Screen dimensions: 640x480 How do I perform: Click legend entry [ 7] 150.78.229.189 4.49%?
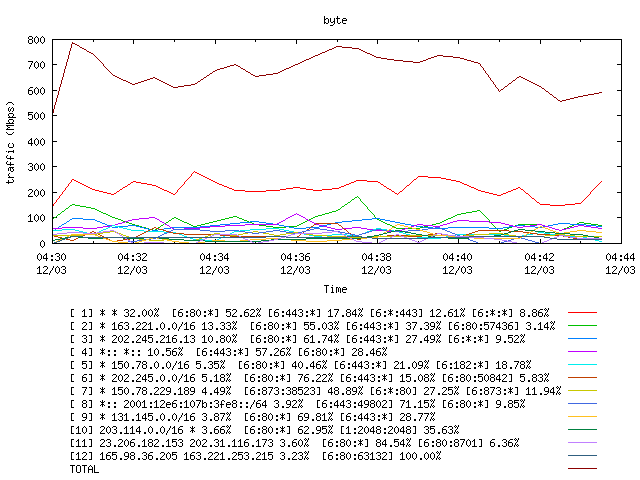[316, 391]
